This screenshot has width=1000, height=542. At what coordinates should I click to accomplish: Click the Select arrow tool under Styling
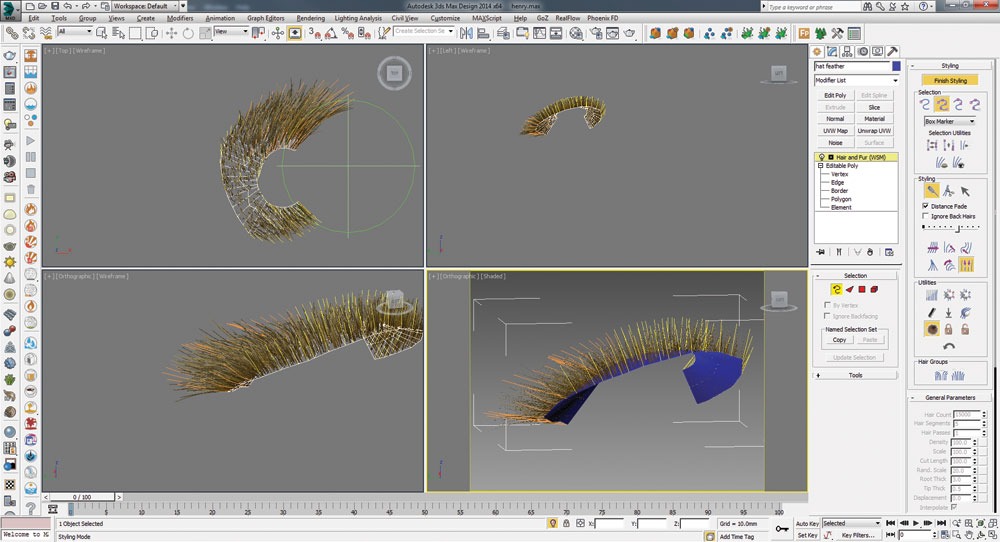[965, 191]
